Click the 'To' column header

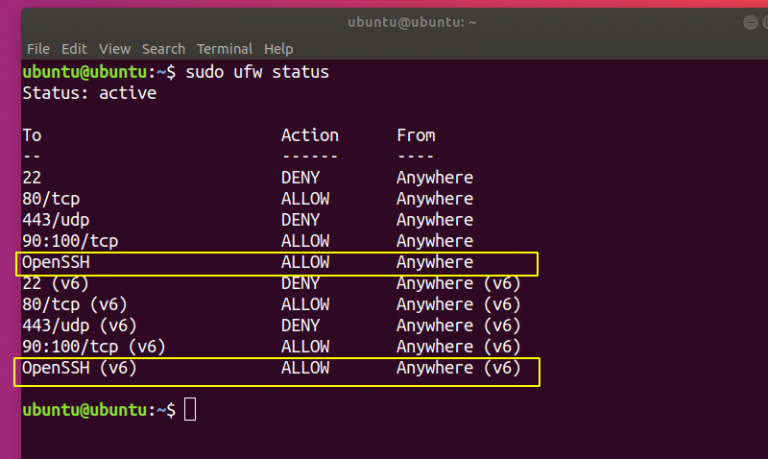[x=32, y=135]
